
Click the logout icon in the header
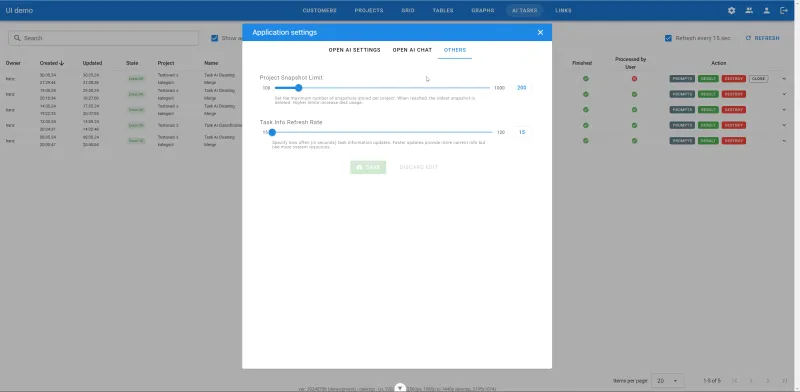pos(784,10)
